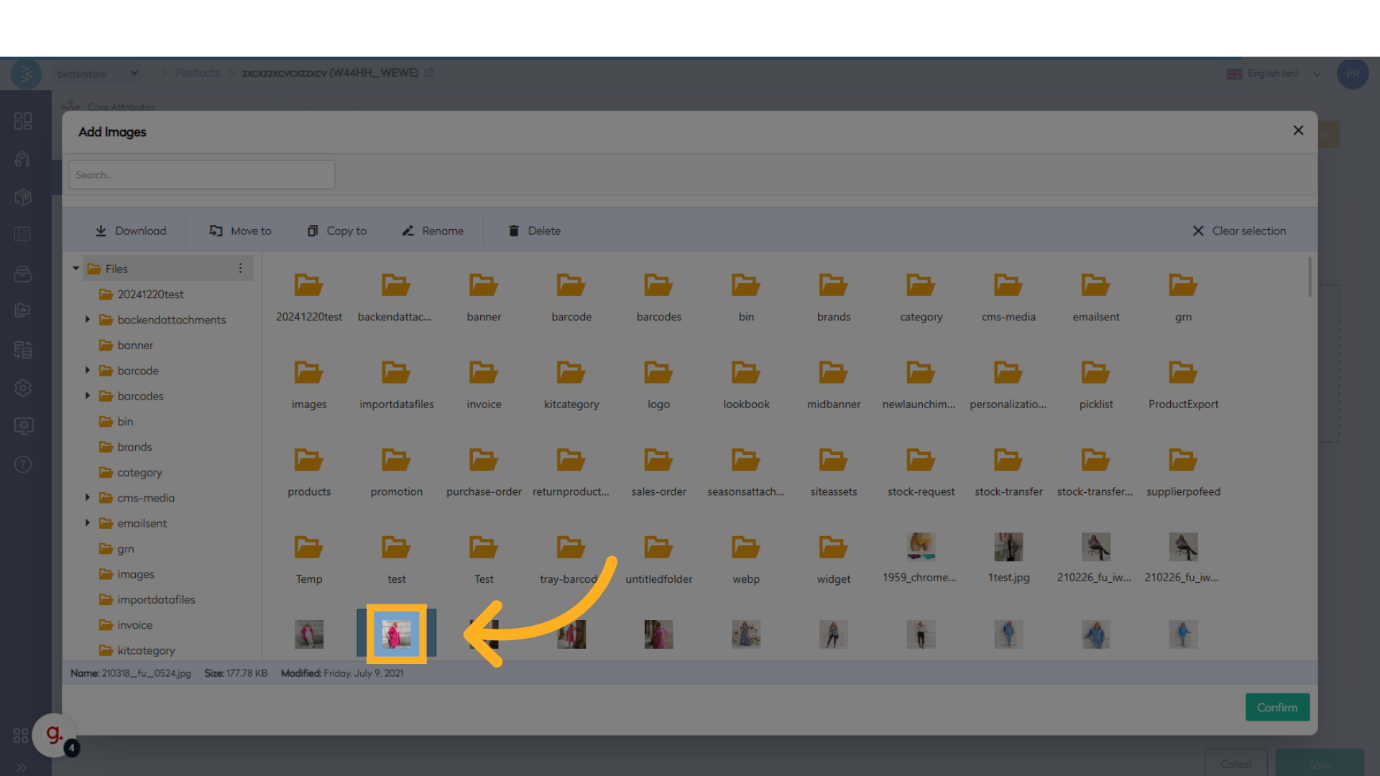This screenshot has height=776, width=1380.
Task: Click the Download toolbar icon
Action: [x=101, y=231]
